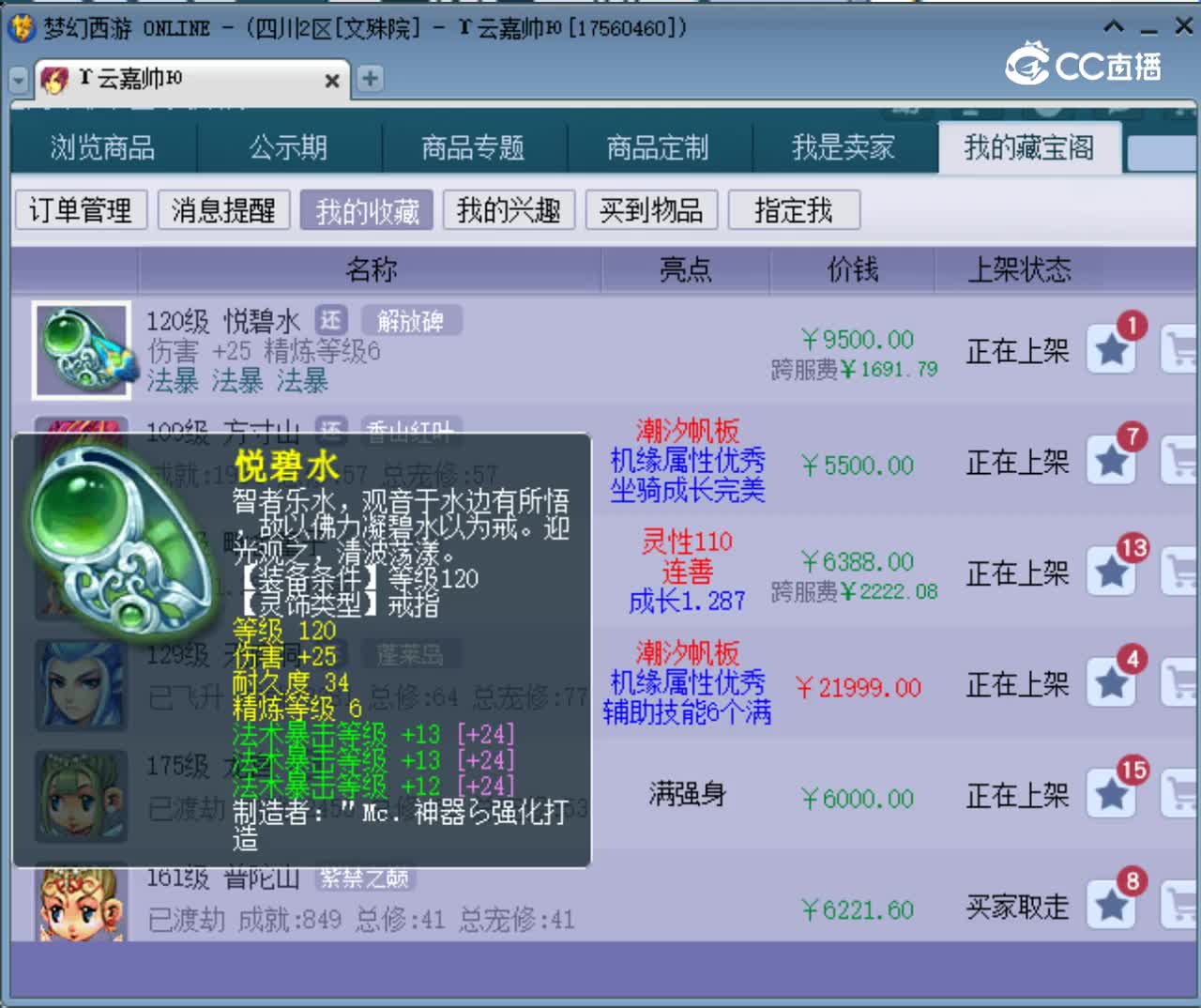Select the 我的藏宝阁 tab

[x=1029, y=147]
